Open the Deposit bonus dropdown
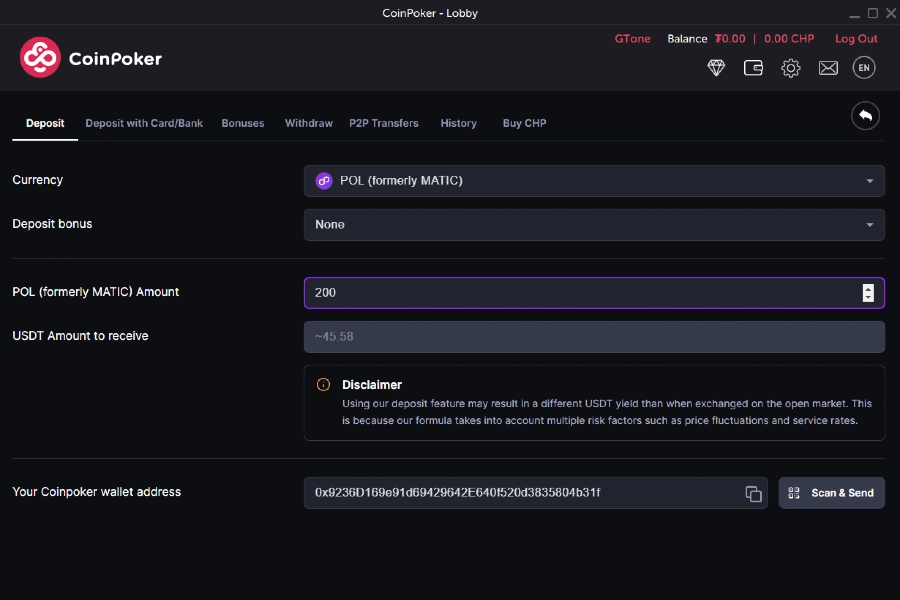The height and width of the screenshot is (600, 900). (x=594, y=225)
